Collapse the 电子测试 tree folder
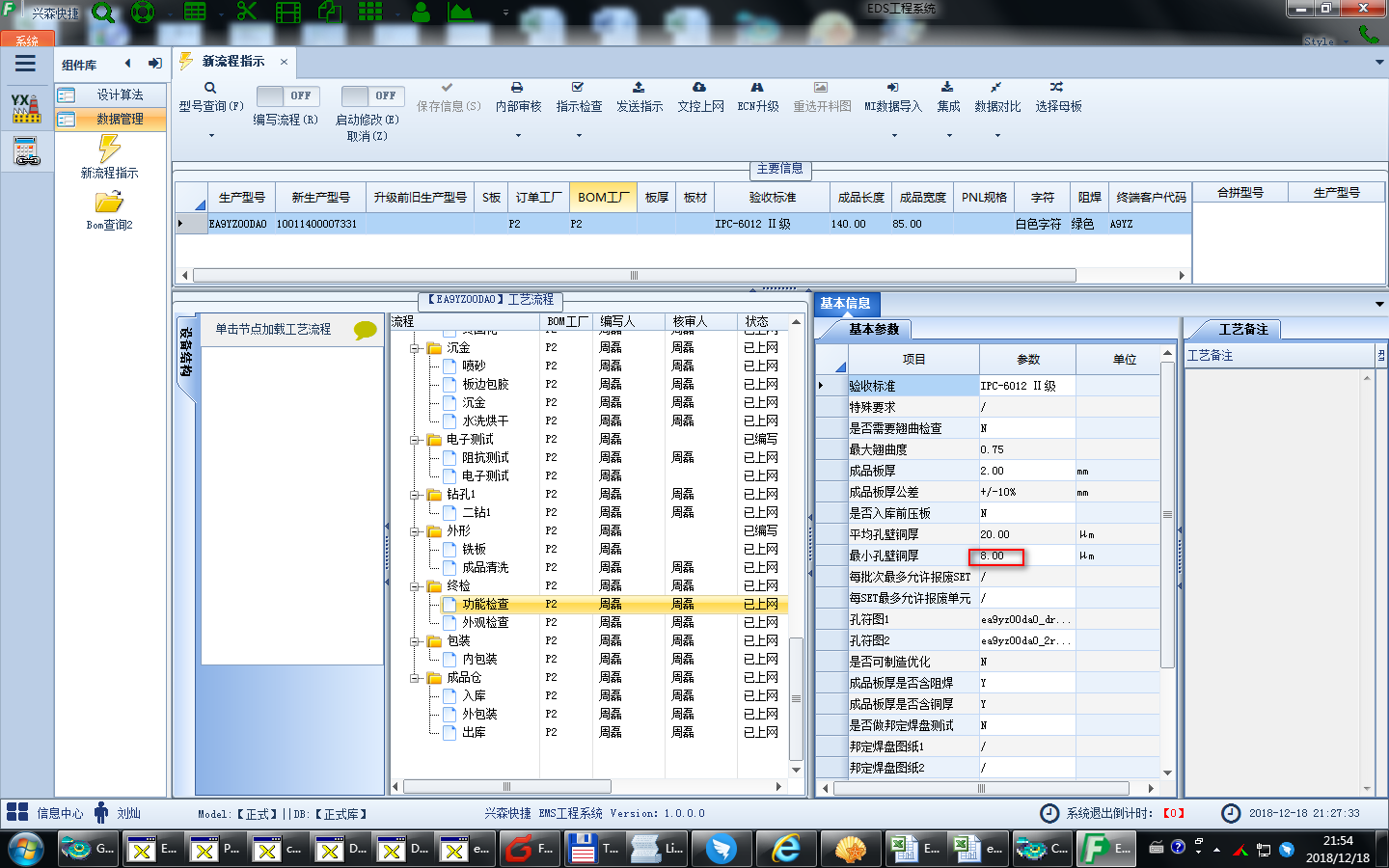The height and width of the screenshot is (868, 1389). coord(415,440)
